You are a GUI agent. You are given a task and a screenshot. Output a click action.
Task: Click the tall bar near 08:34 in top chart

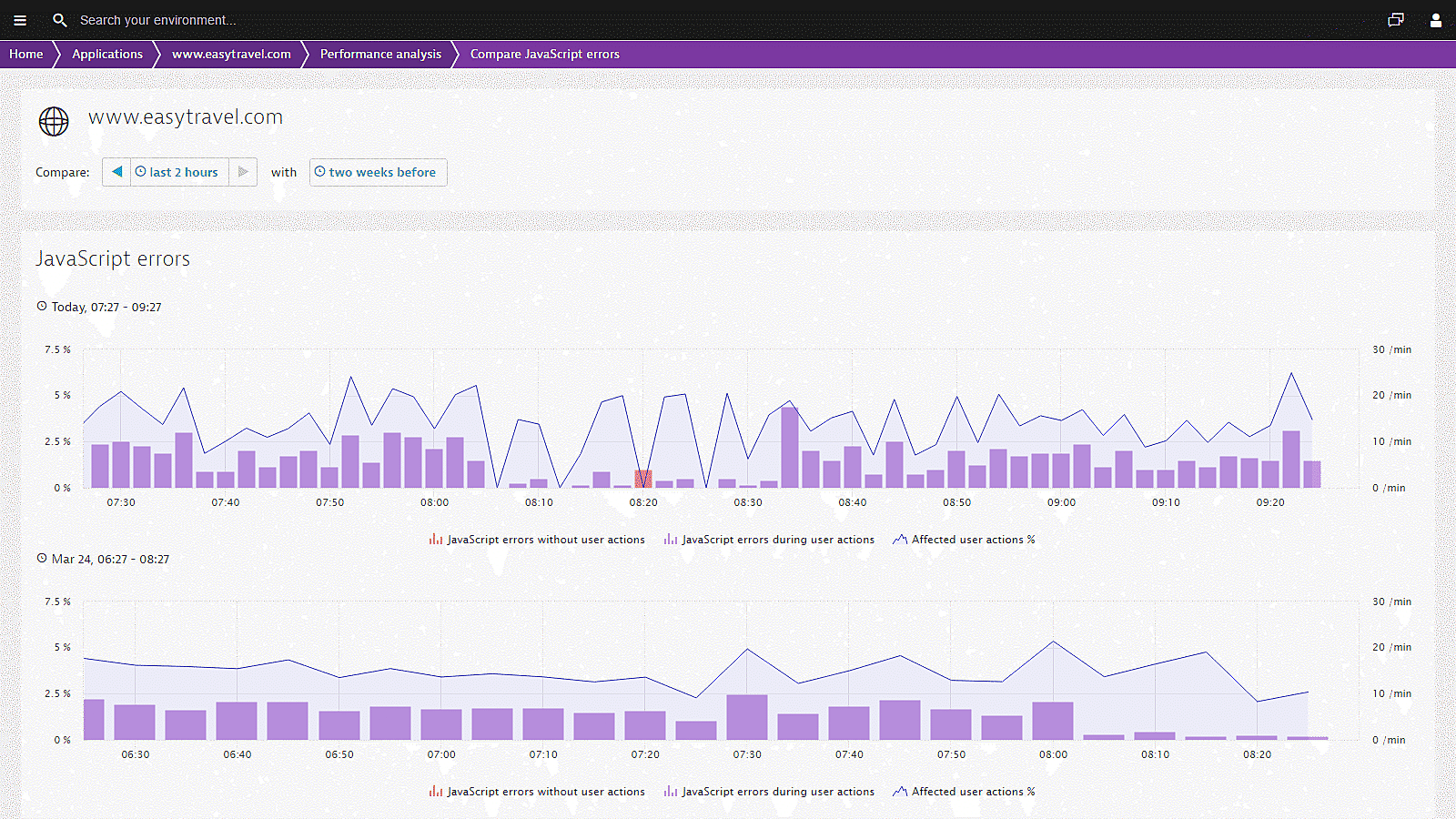point(790,447)
